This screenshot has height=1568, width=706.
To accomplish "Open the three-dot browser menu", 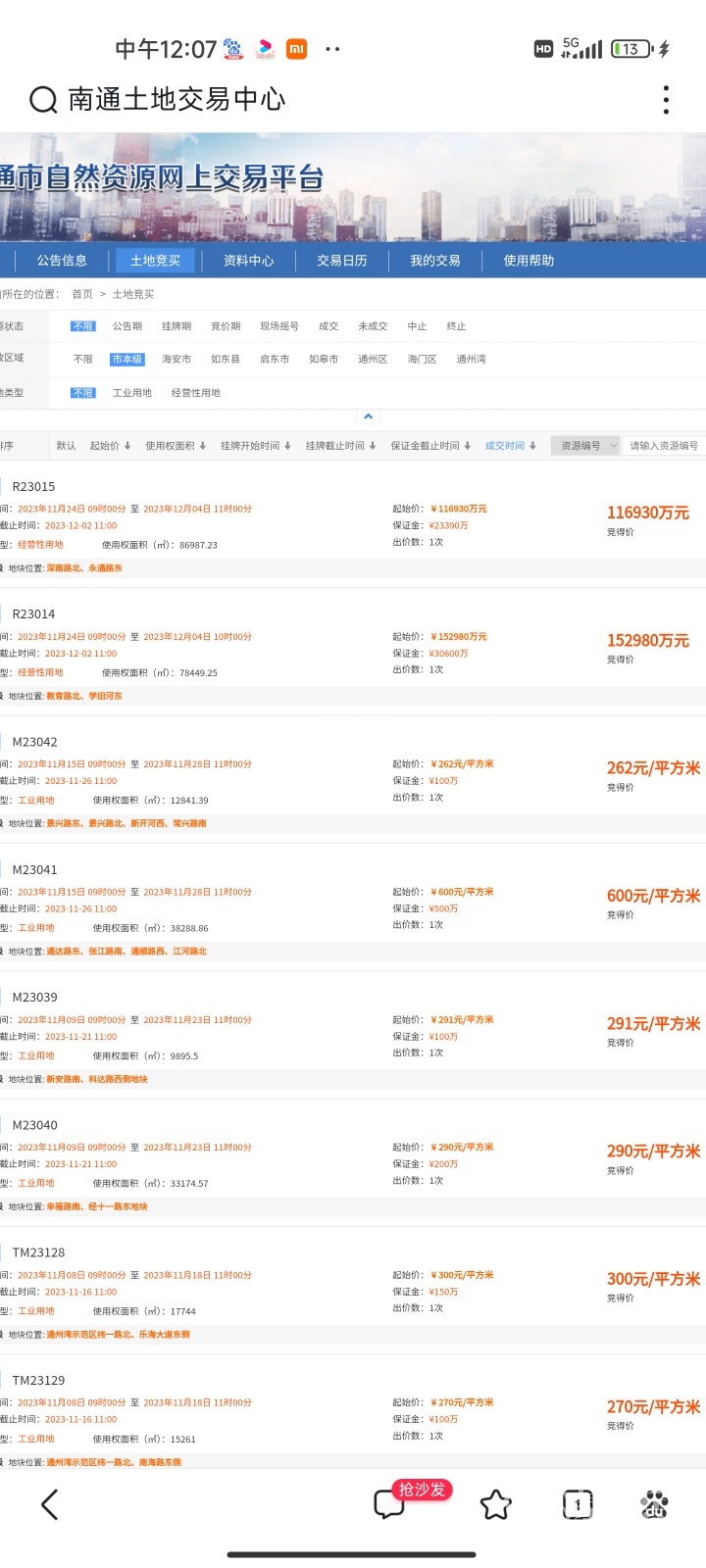I will 666,100.
